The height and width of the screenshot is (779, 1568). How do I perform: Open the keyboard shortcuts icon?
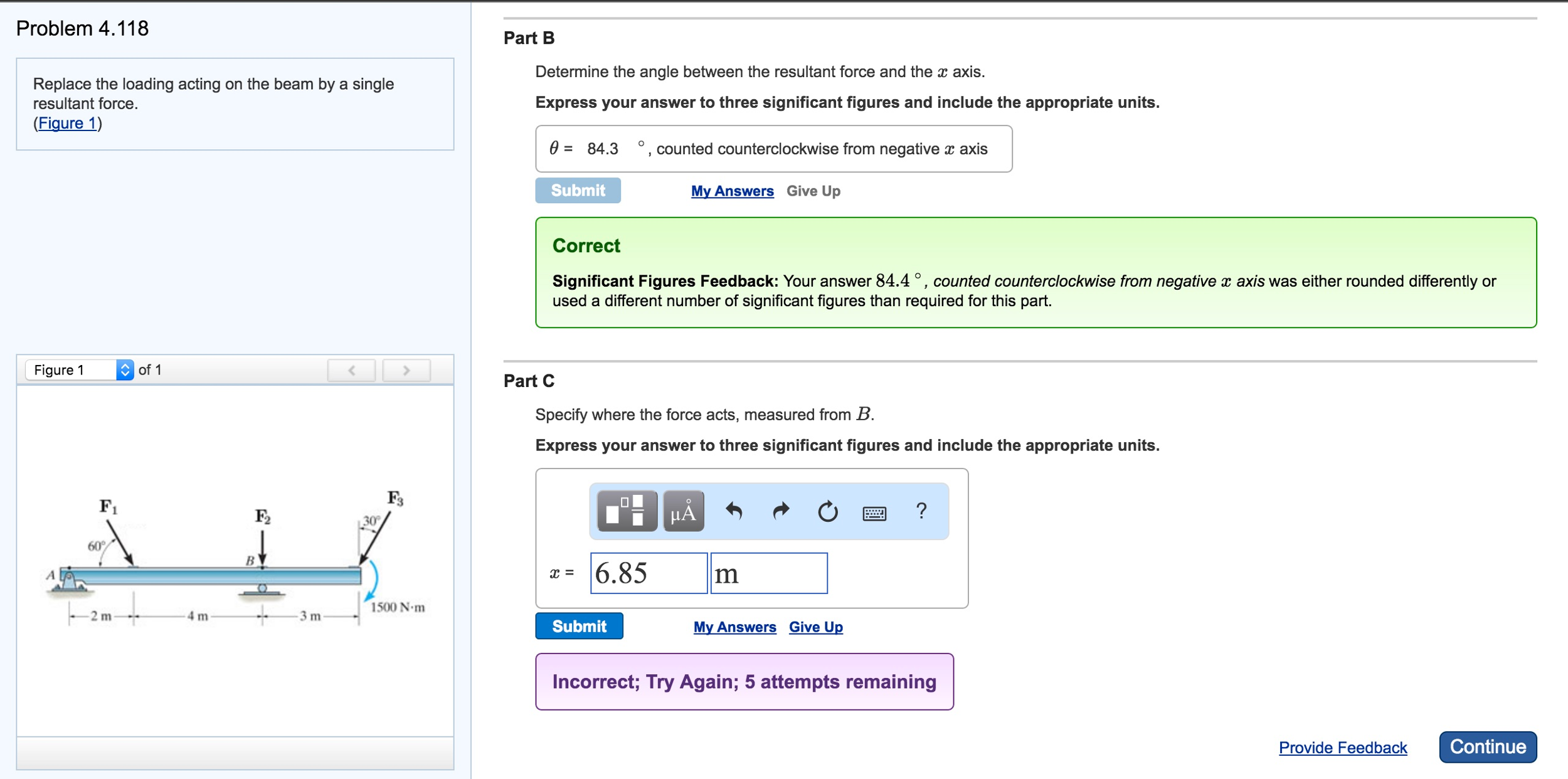tap(874, 513)
